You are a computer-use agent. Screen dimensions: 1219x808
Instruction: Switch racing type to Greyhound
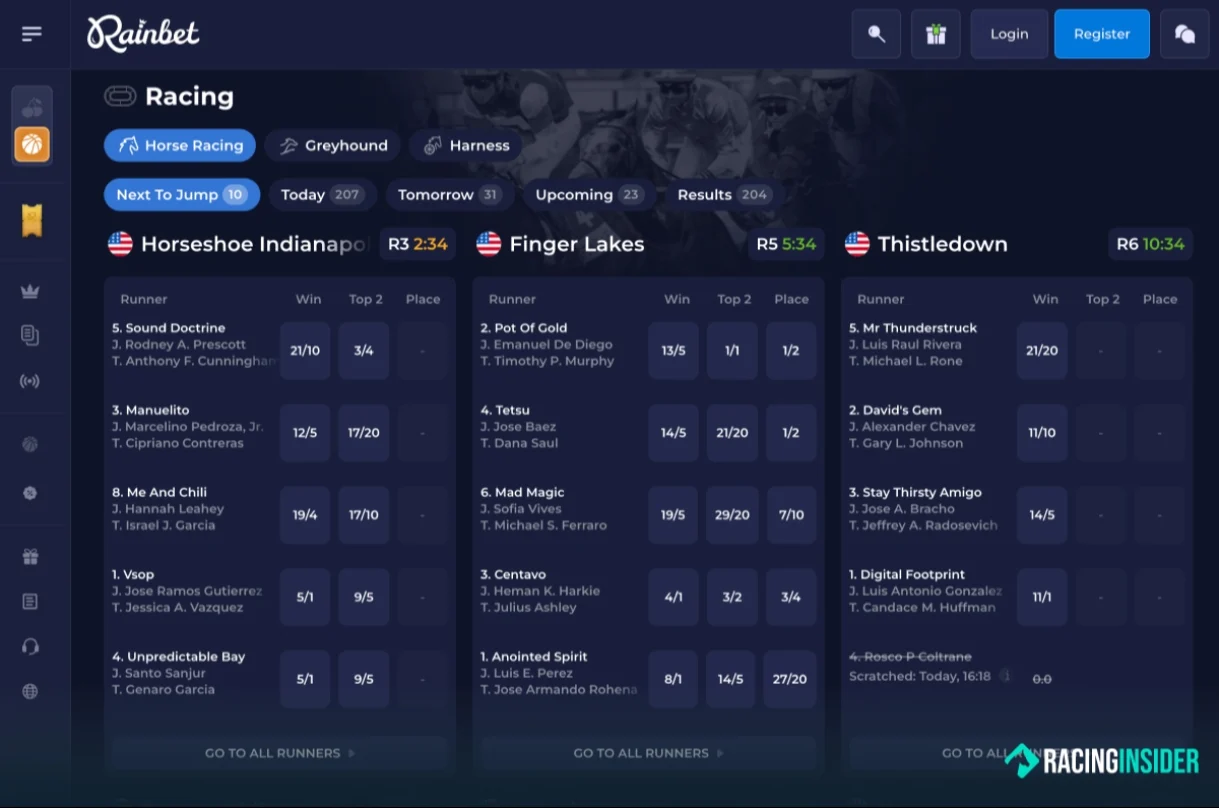tap(332, 145)
